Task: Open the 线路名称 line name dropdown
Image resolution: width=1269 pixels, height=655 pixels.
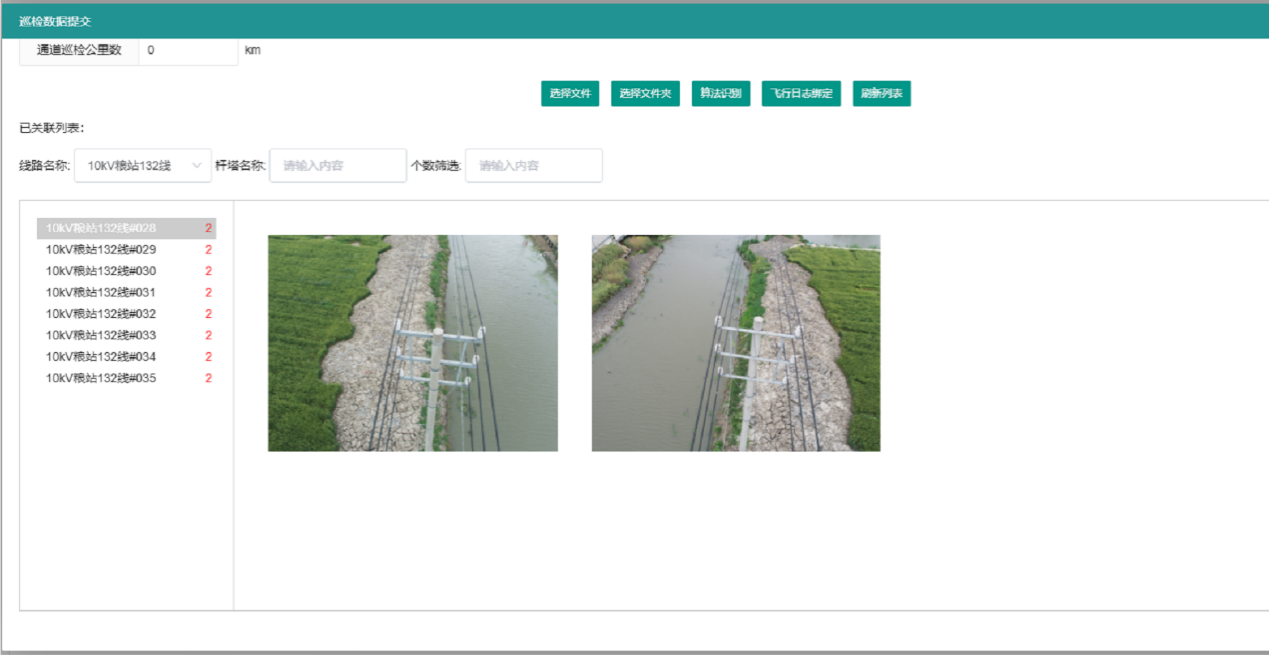Action: (143, 165)
